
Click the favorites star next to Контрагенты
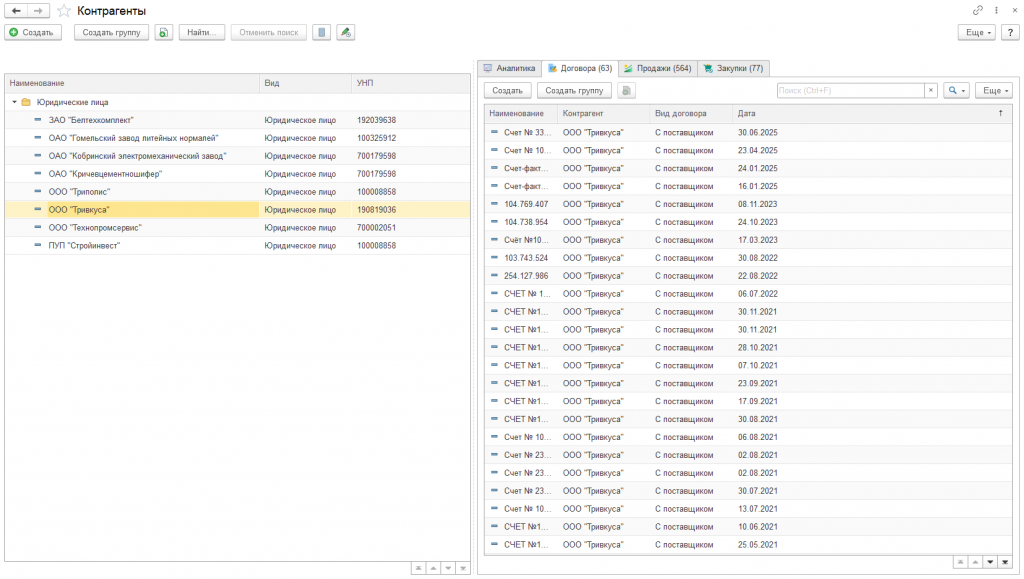pos(64,10)
